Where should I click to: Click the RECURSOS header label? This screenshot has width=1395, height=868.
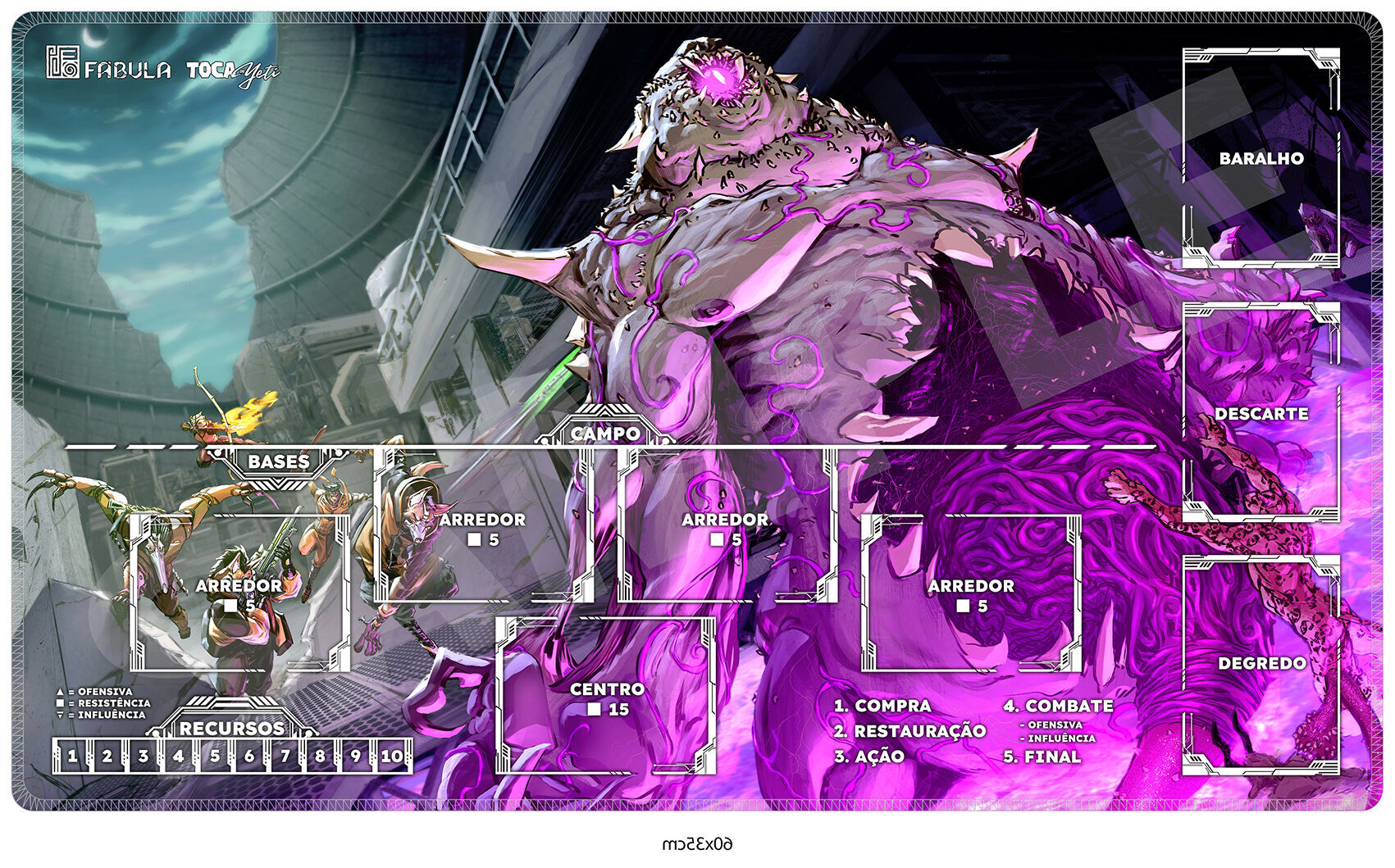pyautogui.click(x=232, y=728)
